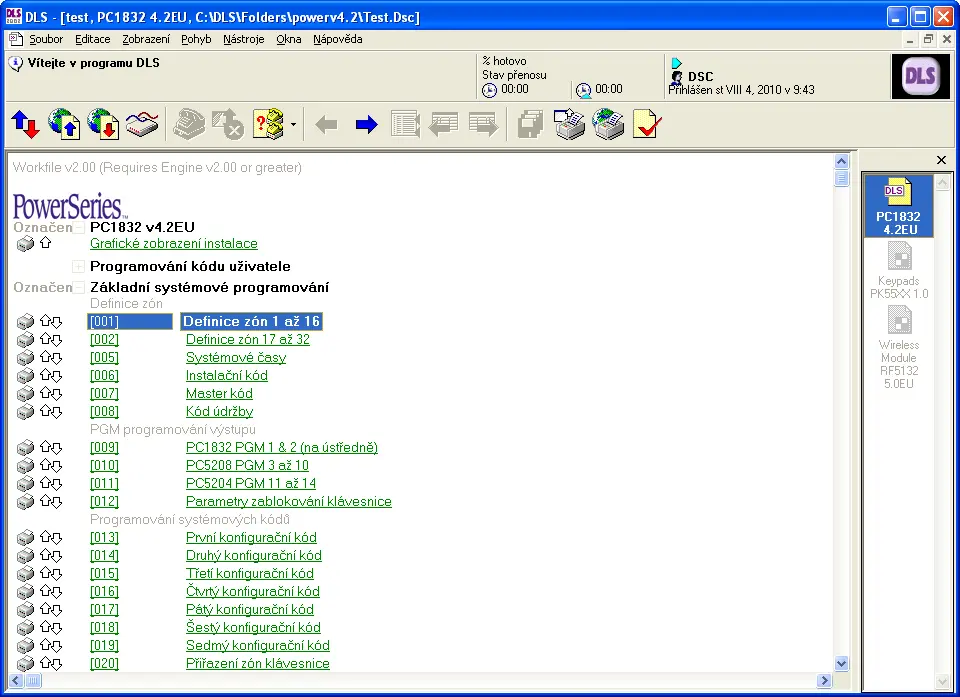Viewport: 960px width, 697px height.
Task: Open the Kód údržby link
Action: (219, 412)
